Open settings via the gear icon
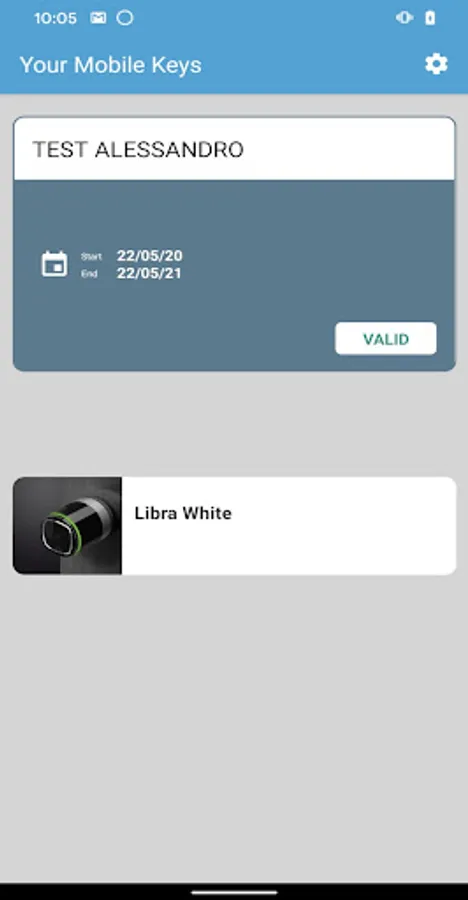Viewport: 468px width, 900px height. click(x=436, y=64)
